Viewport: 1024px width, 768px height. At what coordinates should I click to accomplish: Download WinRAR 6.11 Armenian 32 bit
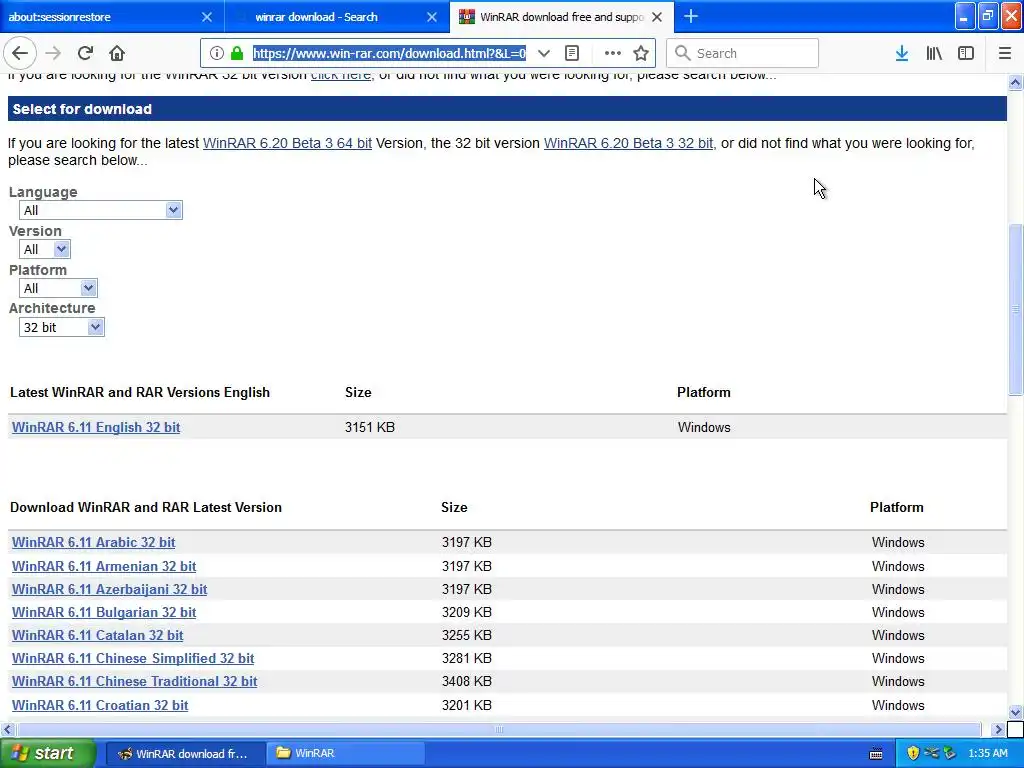tap(104, 566)
